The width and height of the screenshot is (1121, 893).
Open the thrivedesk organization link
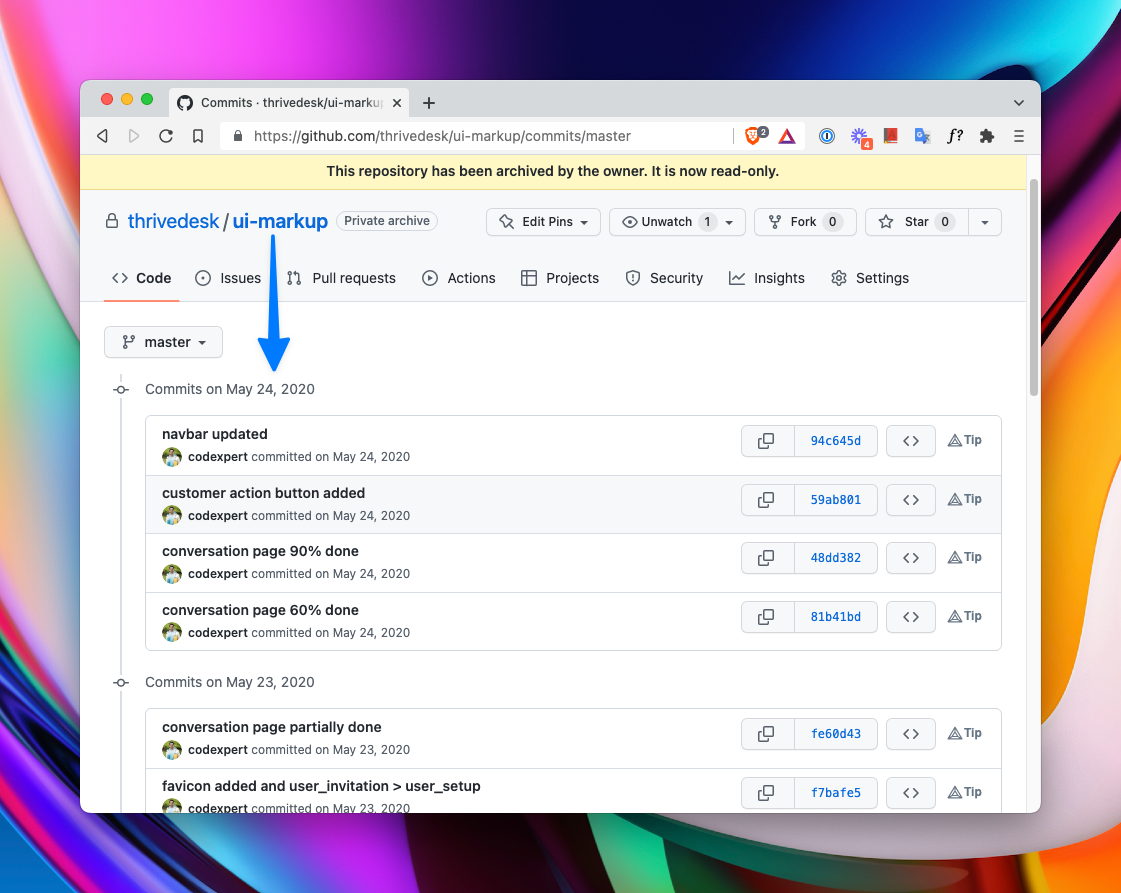pos(173,221)
